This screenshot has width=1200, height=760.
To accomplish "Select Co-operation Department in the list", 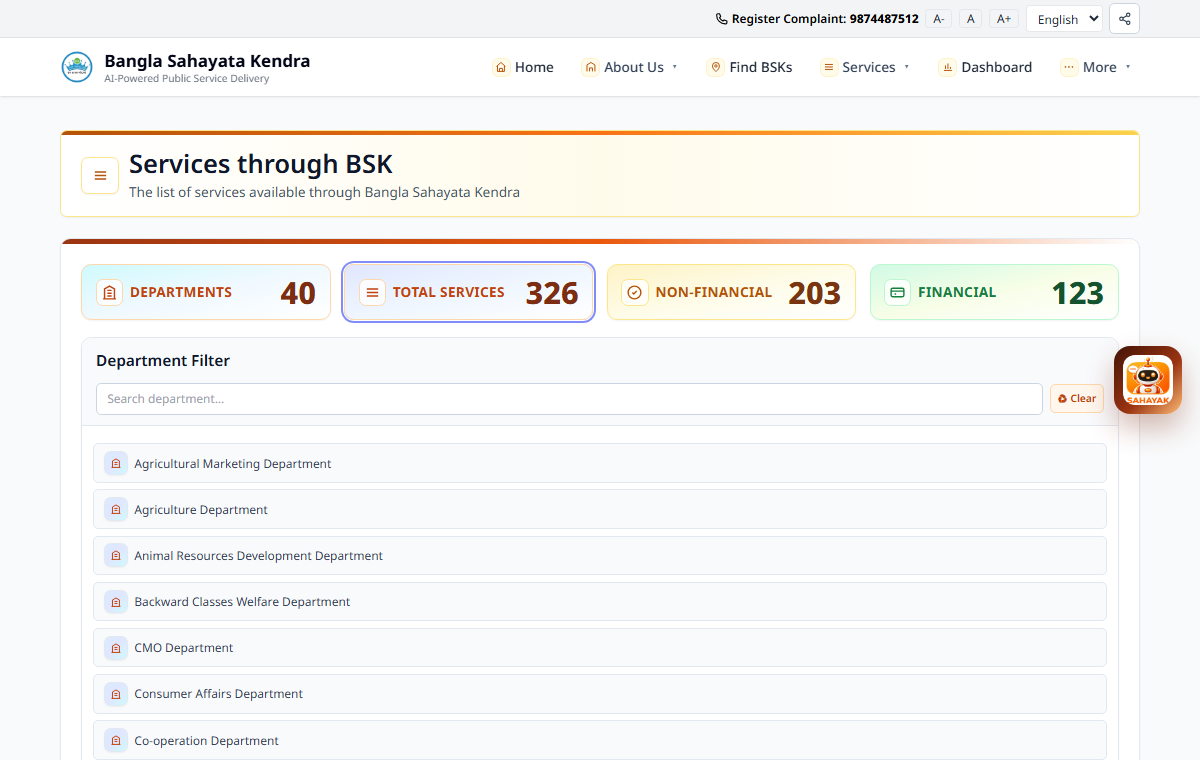I will (x=600, y=740).
